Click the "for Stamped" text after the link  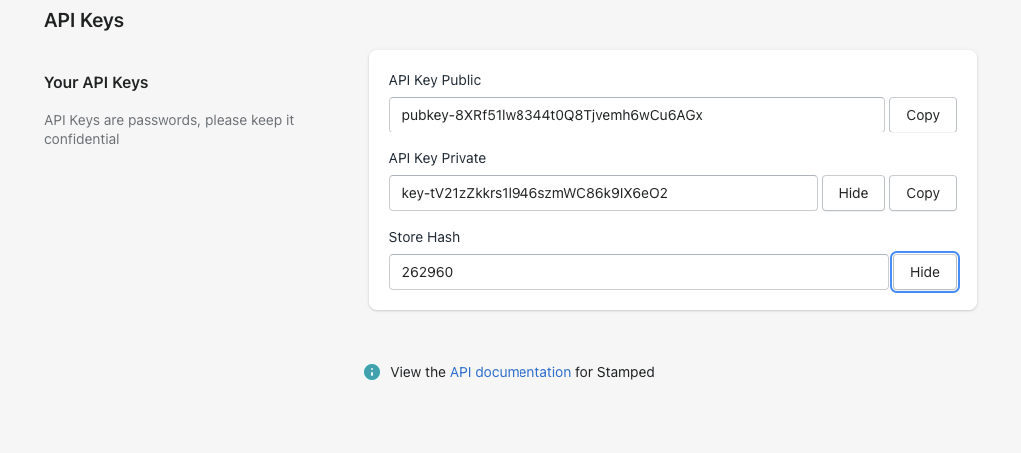[615, 372]
